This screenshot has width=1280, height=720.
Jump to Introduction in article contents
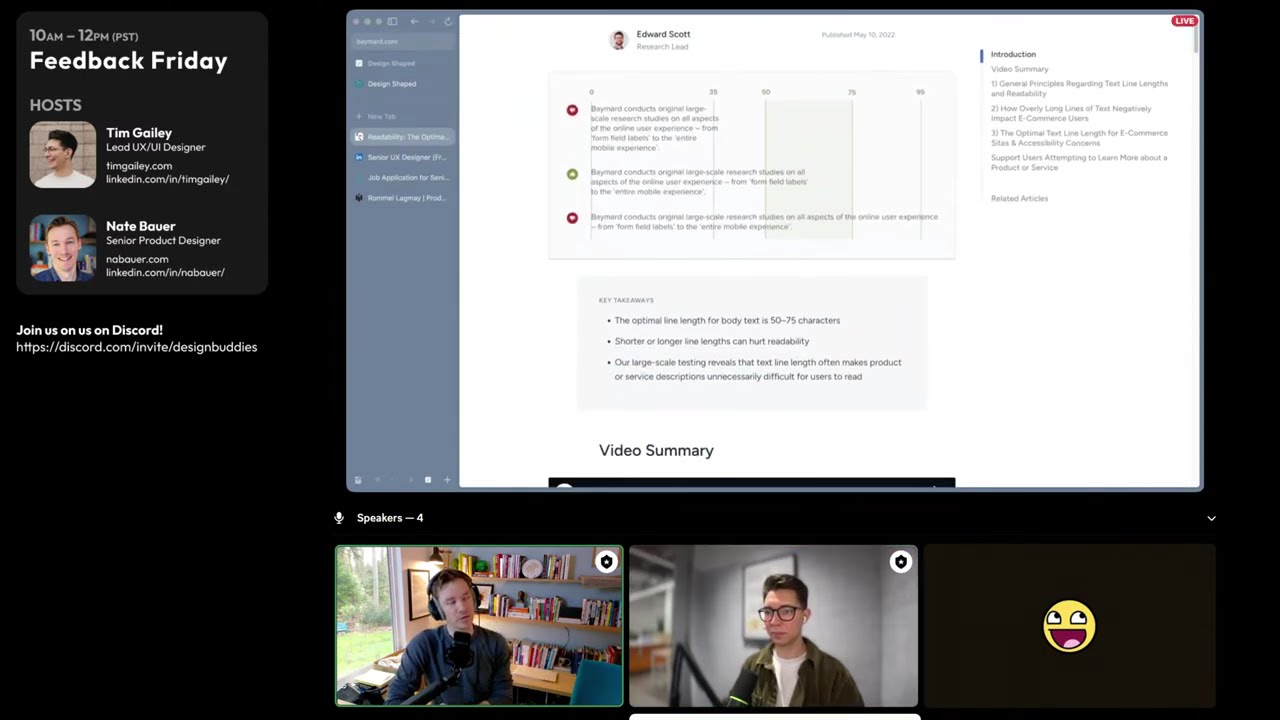coord(1013,54)
